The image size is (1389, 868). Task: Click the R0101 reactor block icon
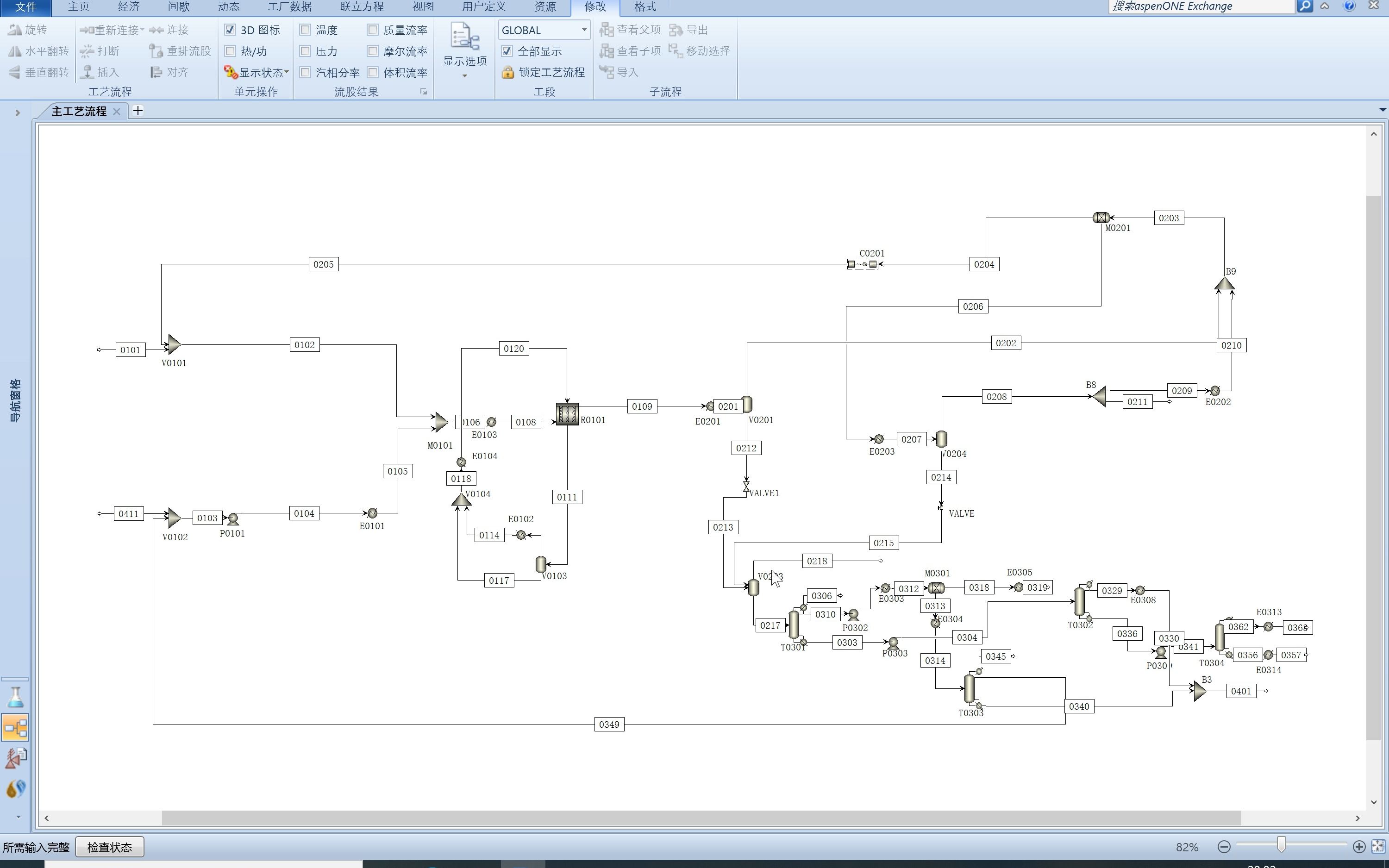pyautogui.click(x=567, y=413)
